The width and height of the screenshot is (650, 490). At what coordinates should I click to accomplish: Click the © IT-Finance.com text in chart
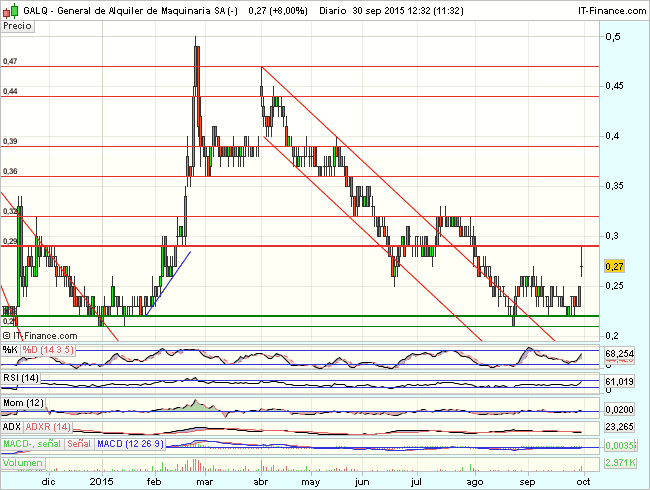[40, 335]
